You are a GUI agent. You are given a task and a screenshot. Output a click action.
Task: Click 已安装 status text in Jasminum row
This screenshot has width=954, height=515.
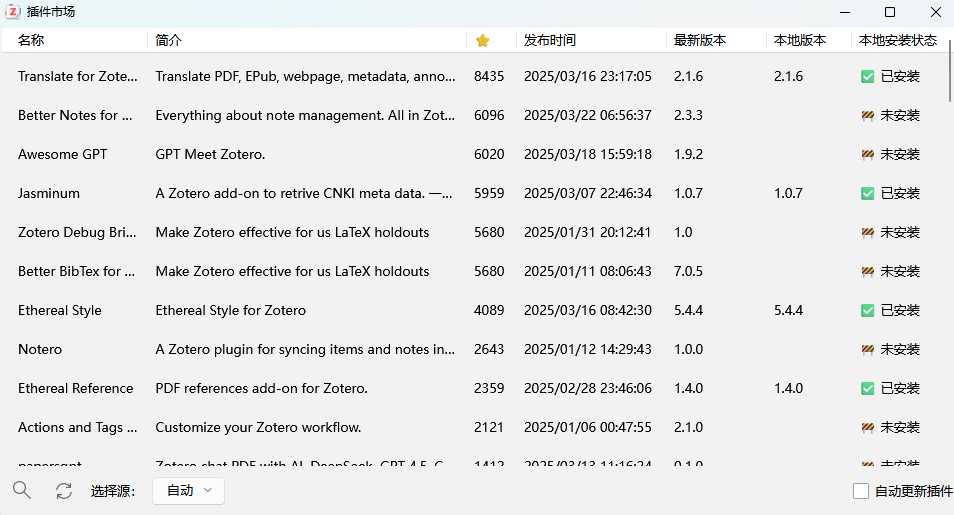click(x=900, y=193)
